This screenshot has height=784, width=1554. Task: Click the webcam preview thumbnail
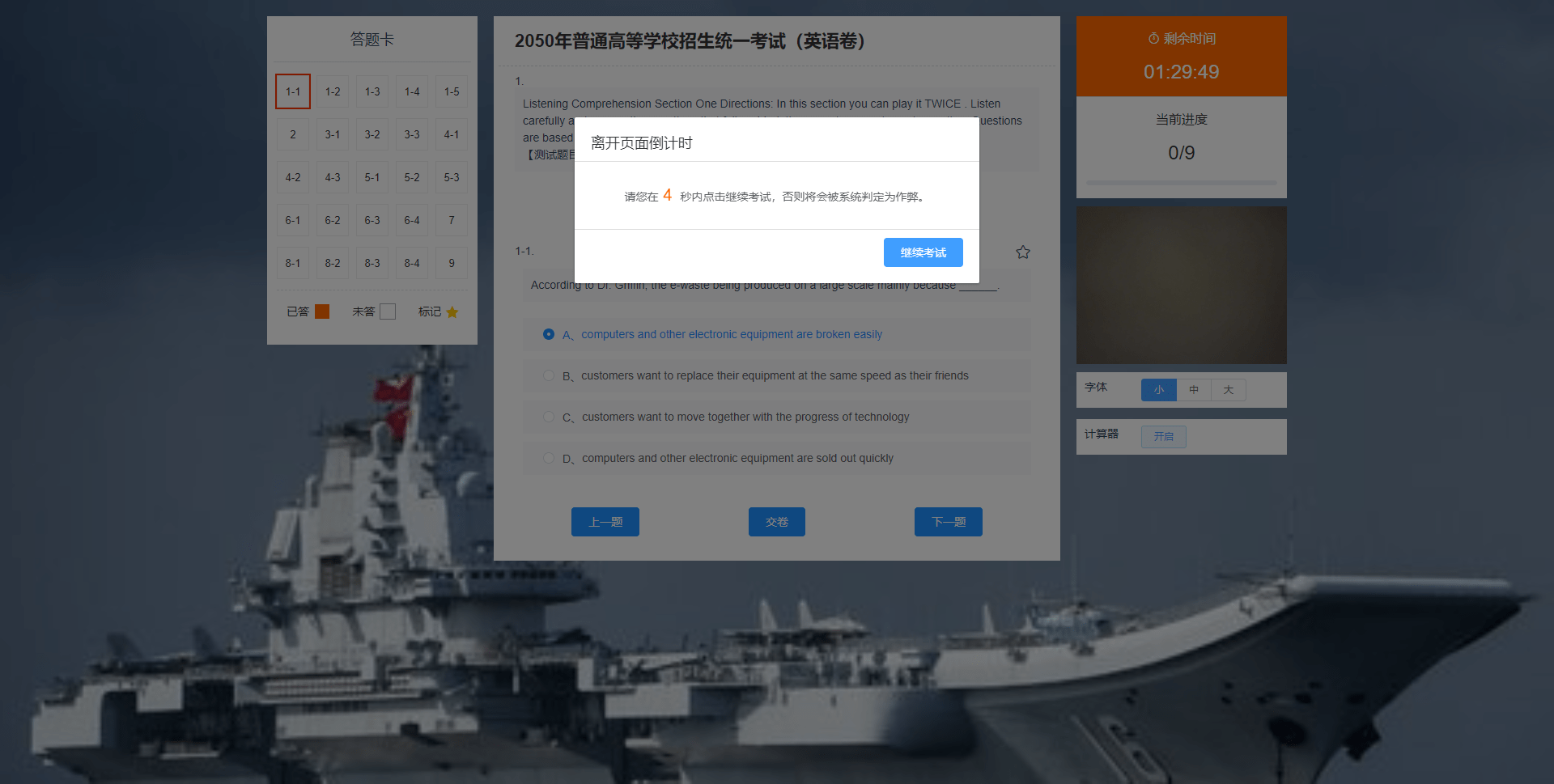coord(1181,285)
